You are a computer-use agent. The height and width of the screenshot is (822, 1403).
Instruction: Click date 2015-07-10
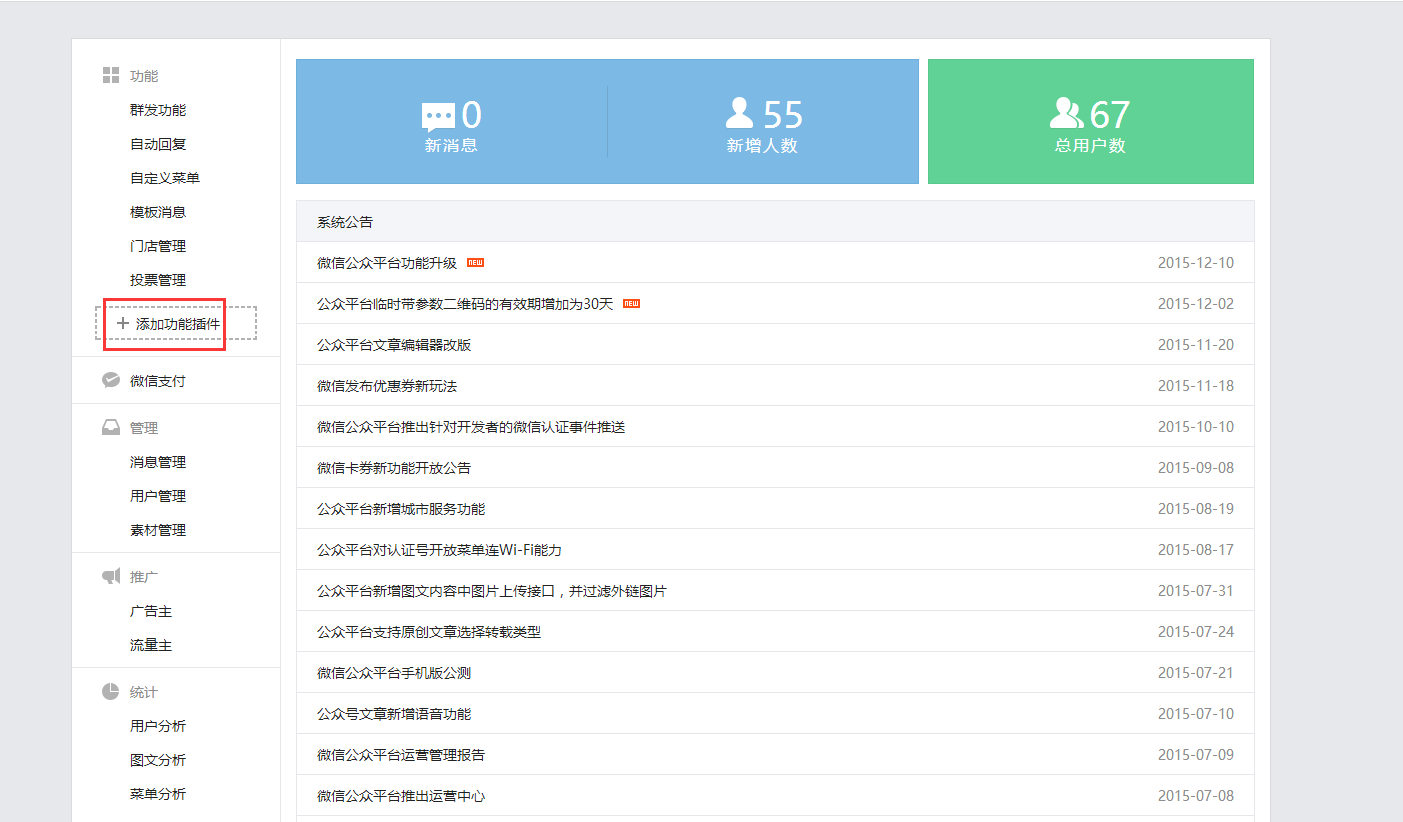(1196, 714)
